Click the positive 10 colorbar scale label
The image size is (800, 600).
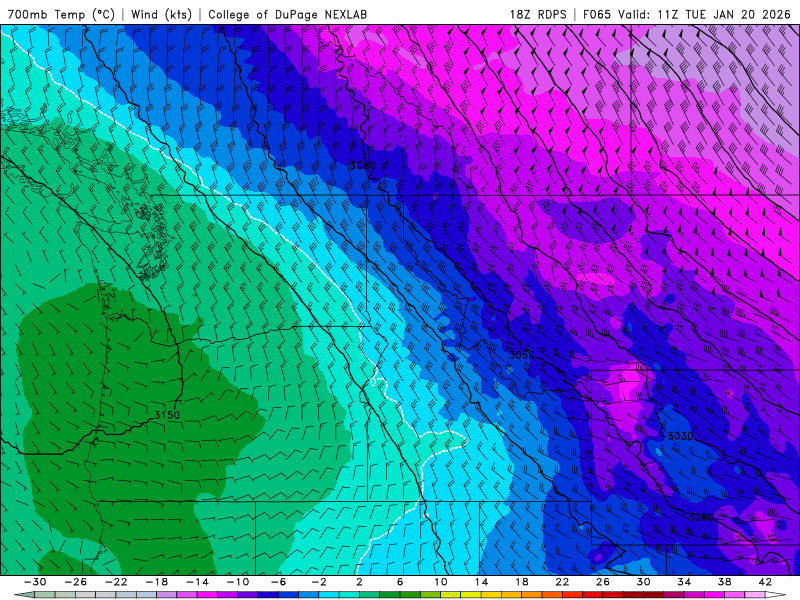point(441,582)
